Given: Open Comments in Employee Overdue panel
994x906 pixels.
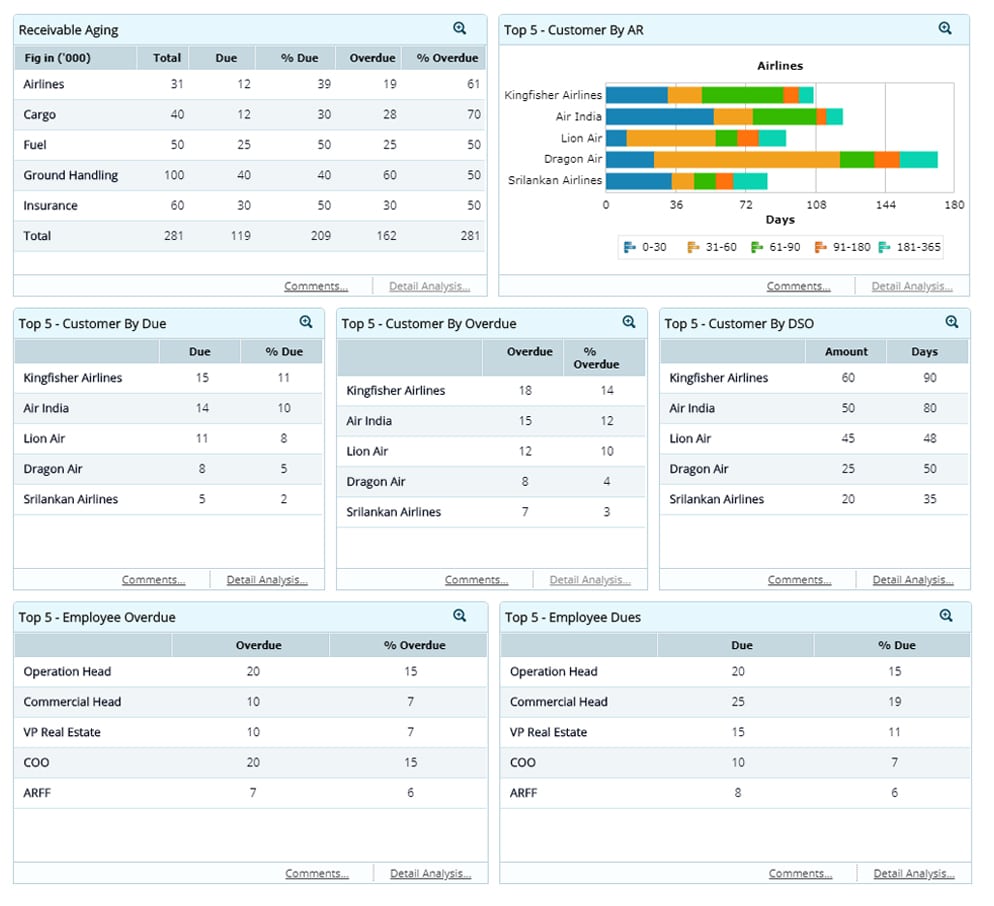Looking at the screenshot, I should point(316,874).
